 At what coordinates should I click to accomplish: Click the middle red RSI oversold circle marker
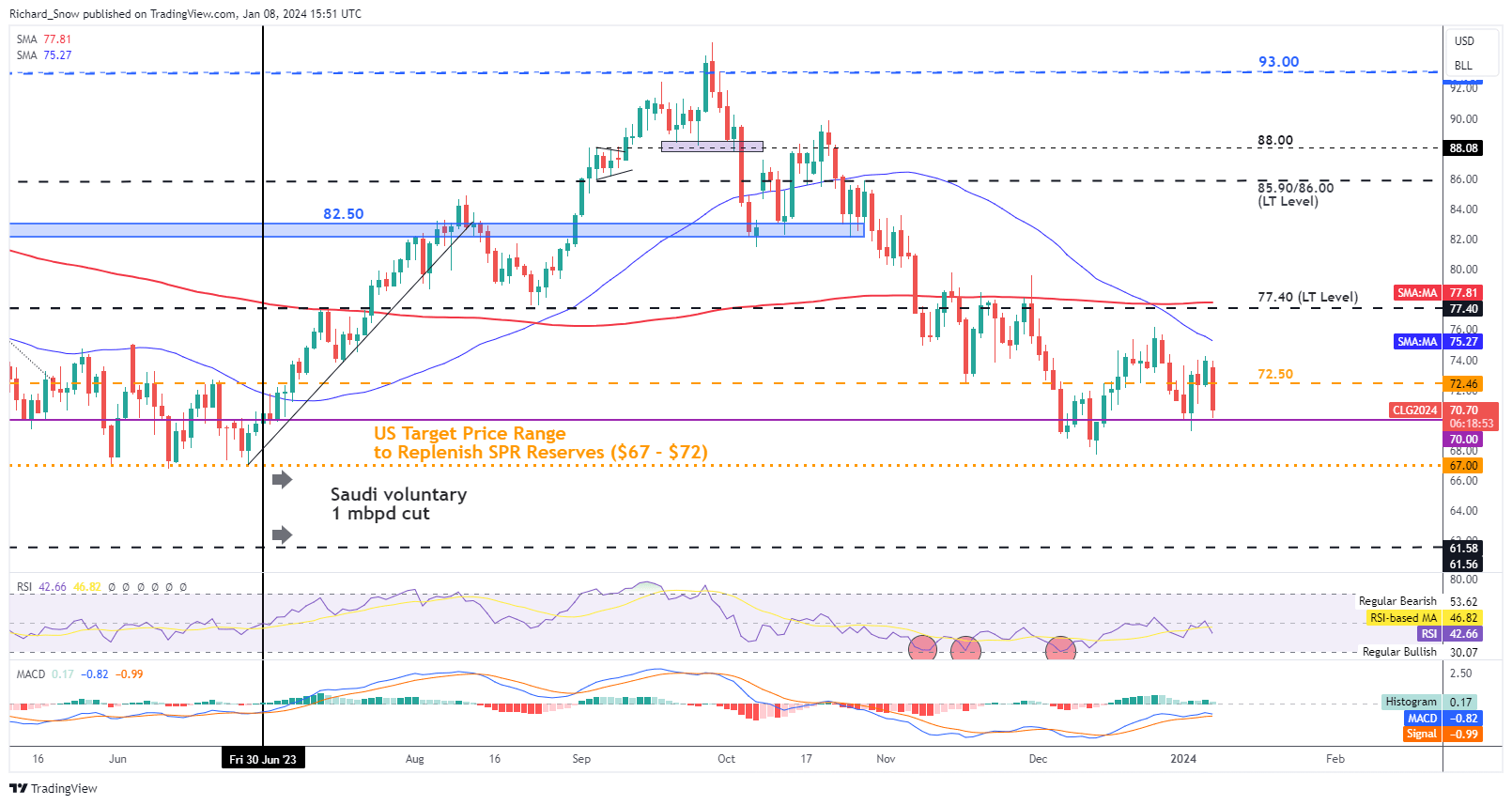coord(965,648)
